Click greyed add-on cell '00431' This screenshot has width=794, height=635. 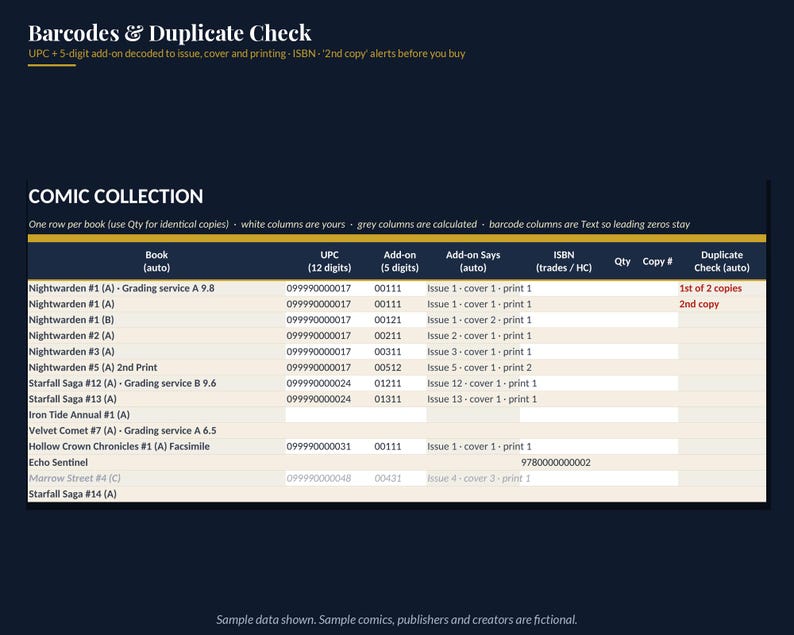400,478
